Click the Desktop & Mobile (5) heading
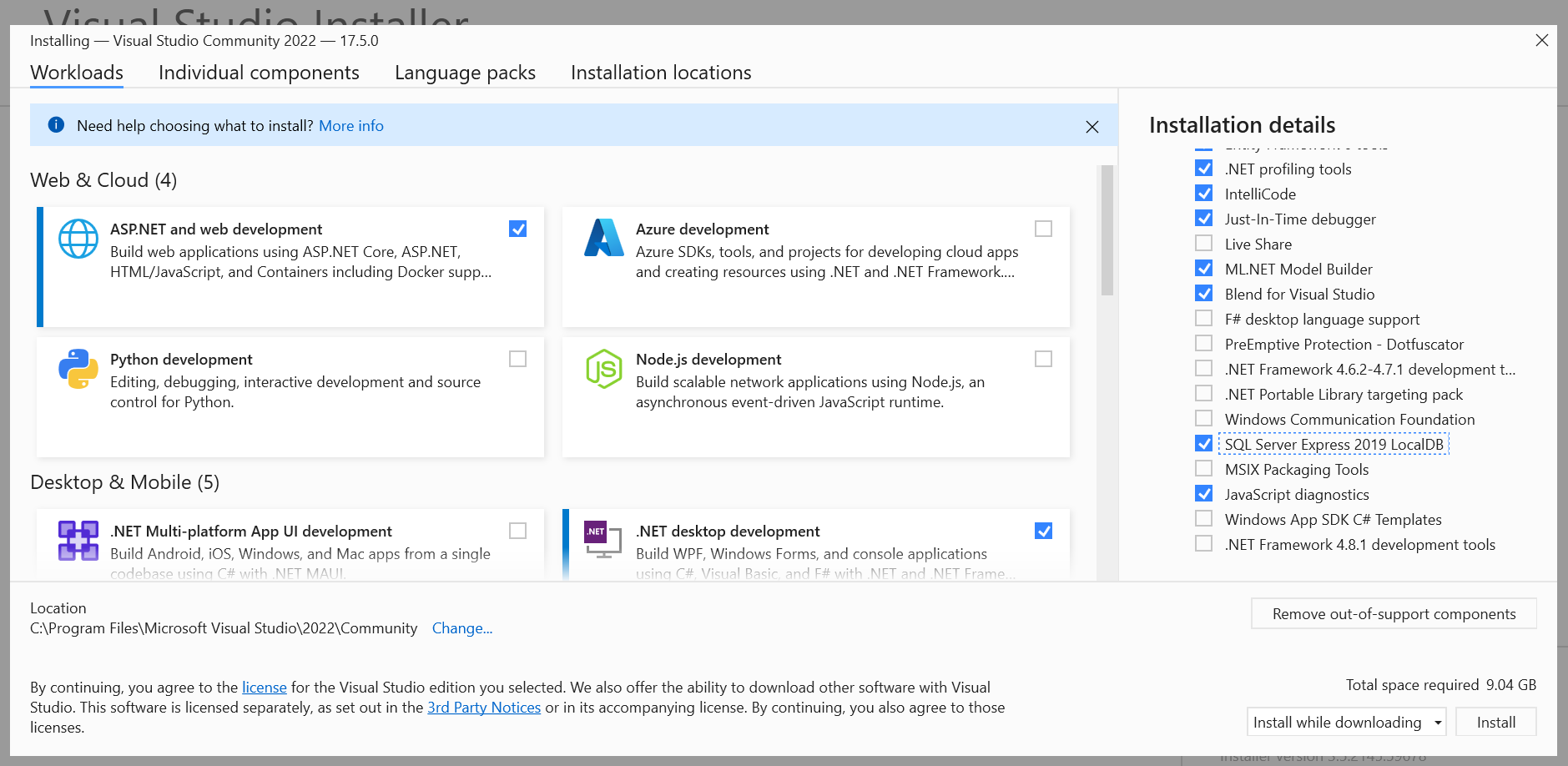This screenshot has width=1568, height=766. [125, 482]
